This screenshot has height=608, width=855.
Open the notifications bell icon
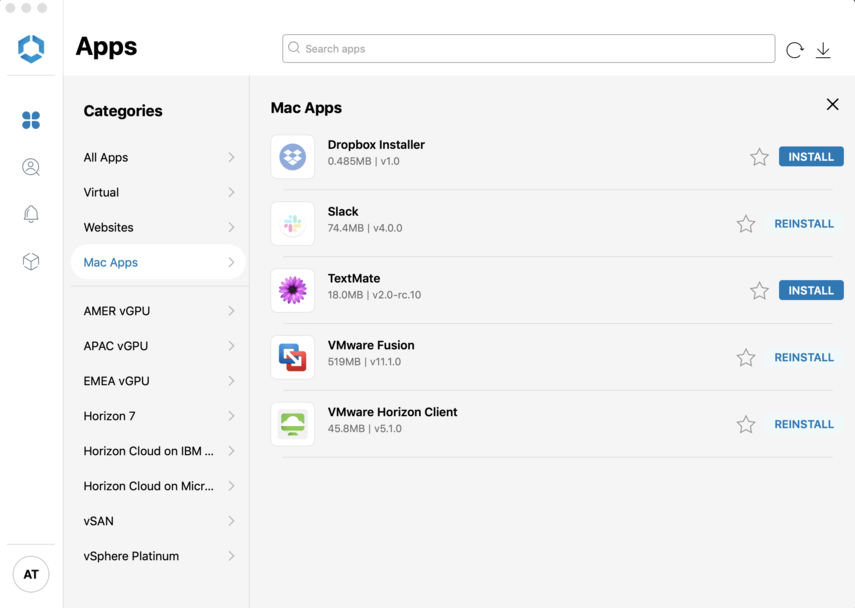31,214
